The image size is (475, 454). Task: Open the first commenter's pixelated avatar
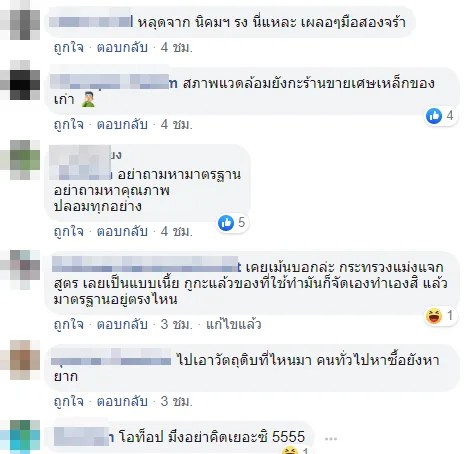(20, 19)
